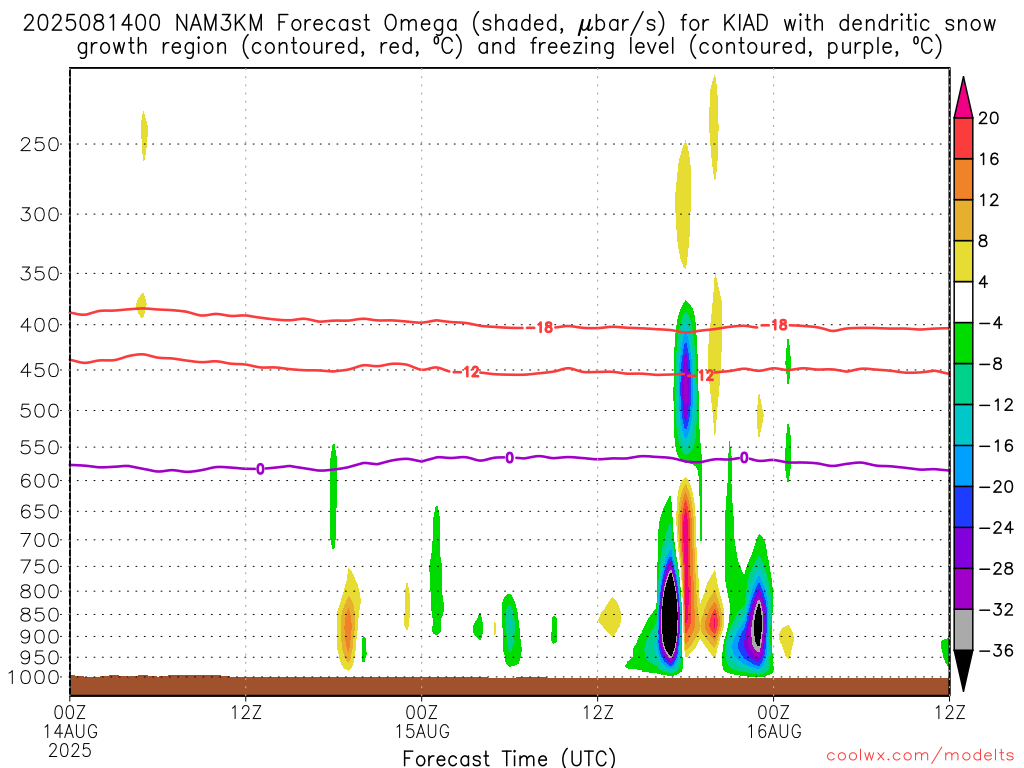This screenshot has height=768, width=1024.
Task: Click the 500 pressure level label
Action: (40, 411)
